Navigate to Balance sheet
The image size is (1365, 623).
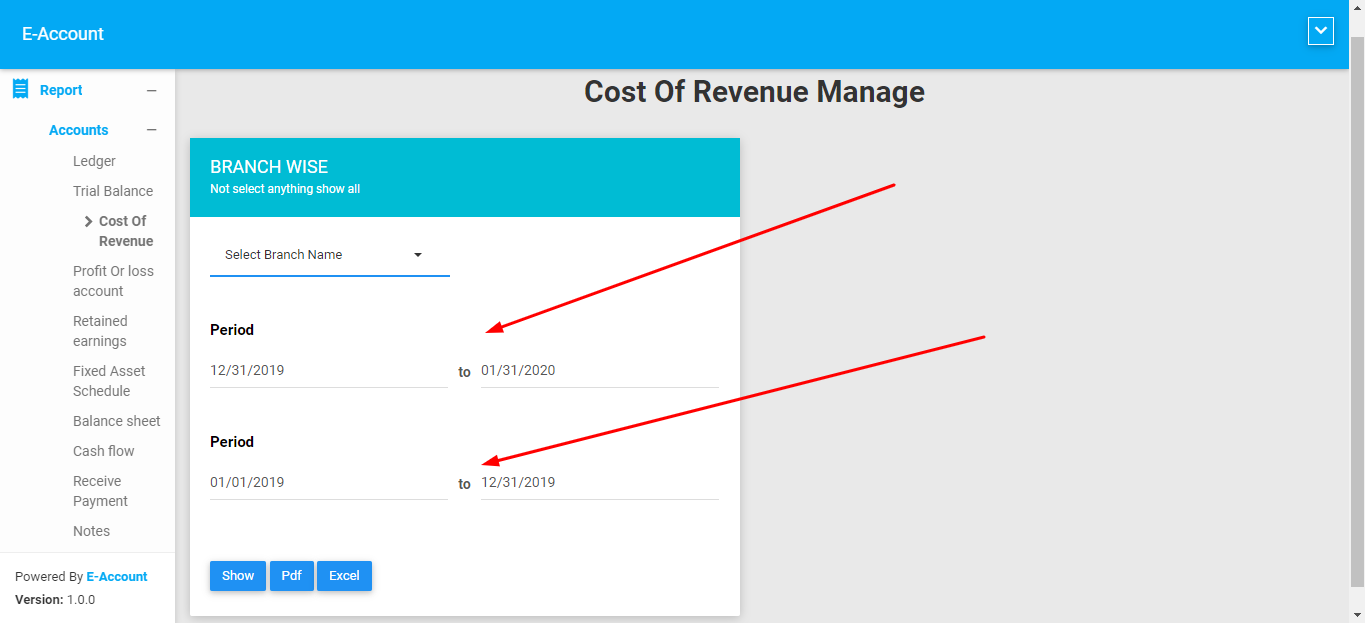click(x=116, y=421)
